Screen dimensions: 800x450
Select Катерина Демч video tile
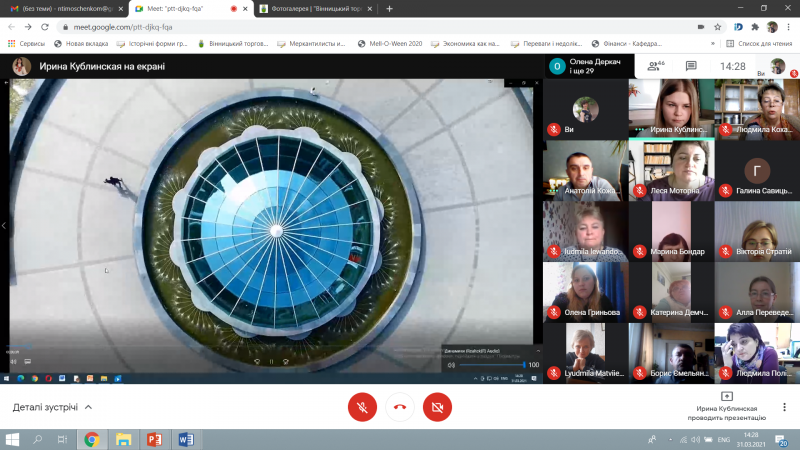click(671, 292)
